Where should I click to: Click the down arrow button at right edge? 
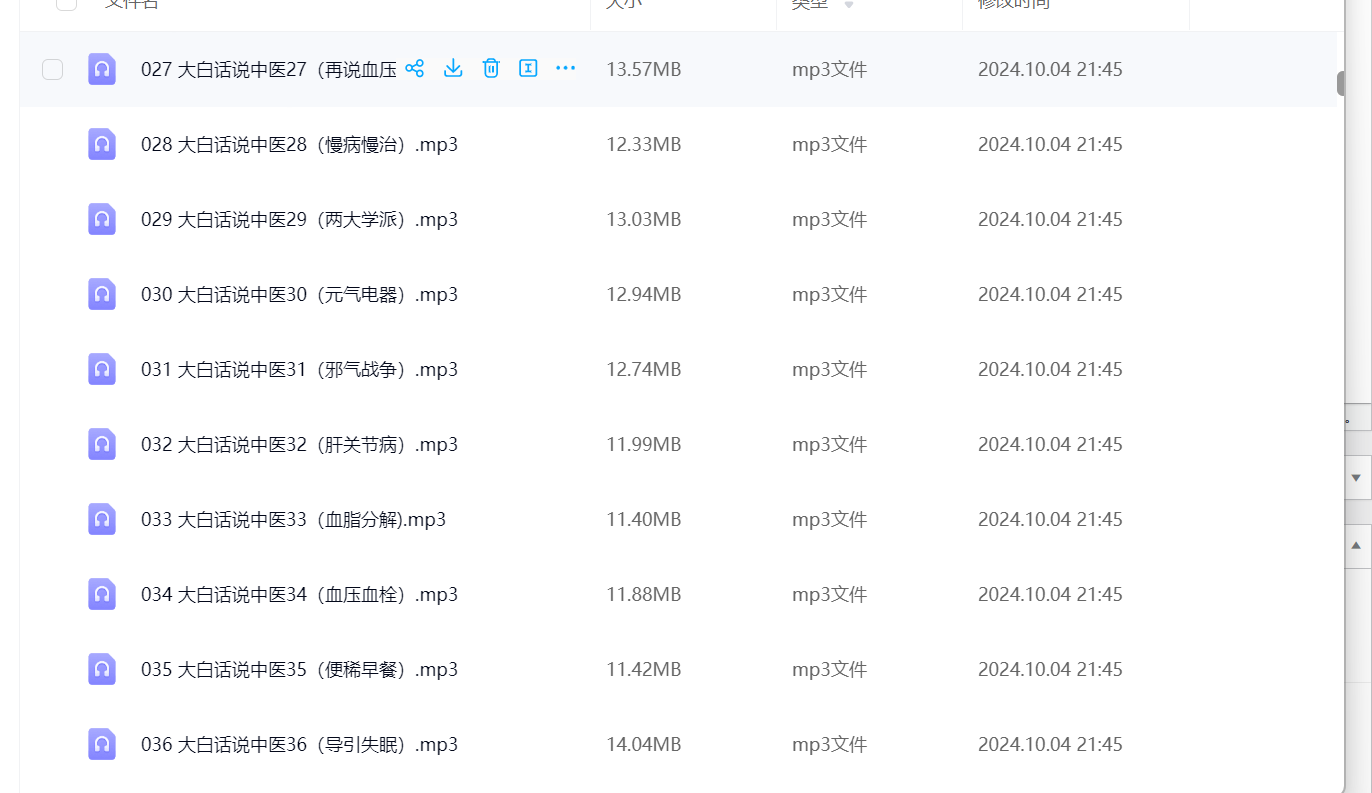pos(1357,478)
